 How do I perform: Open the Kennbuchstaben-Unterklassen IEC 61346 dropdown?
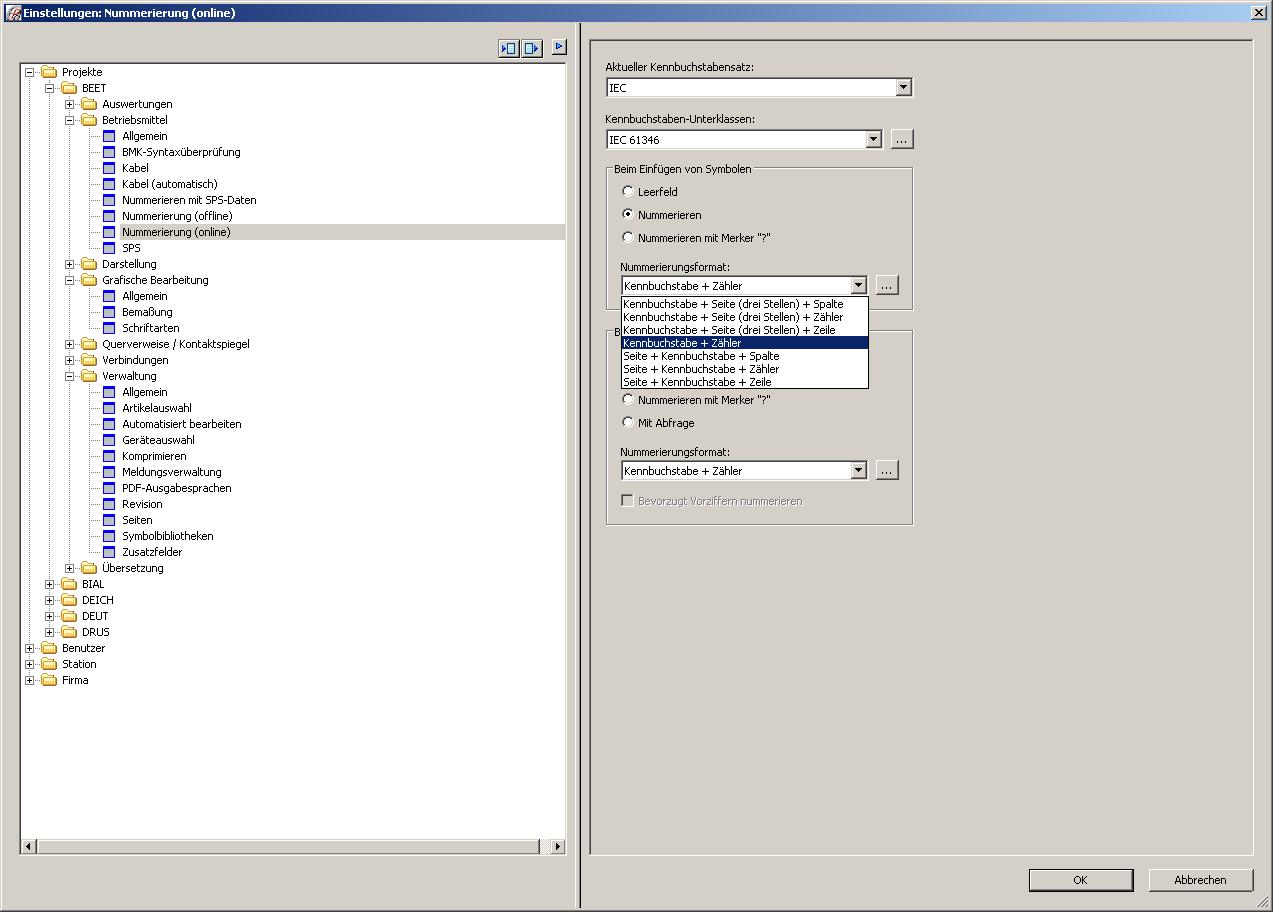coord(873,140)
